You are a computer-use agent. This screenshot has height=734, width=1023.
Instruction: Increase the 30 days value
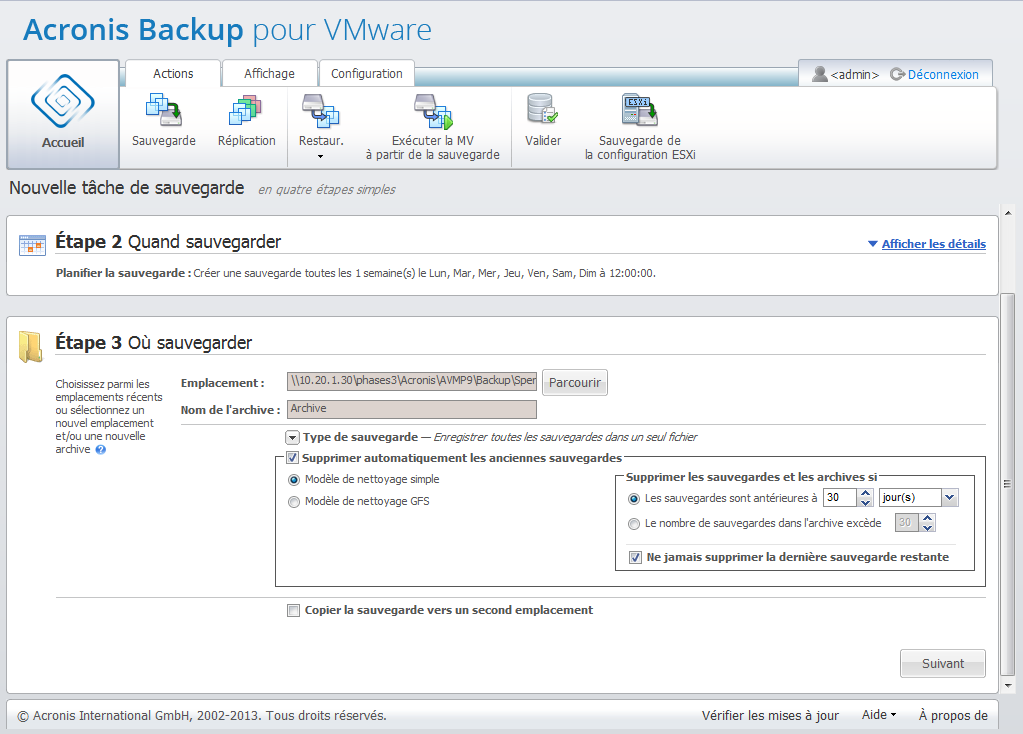866,493
